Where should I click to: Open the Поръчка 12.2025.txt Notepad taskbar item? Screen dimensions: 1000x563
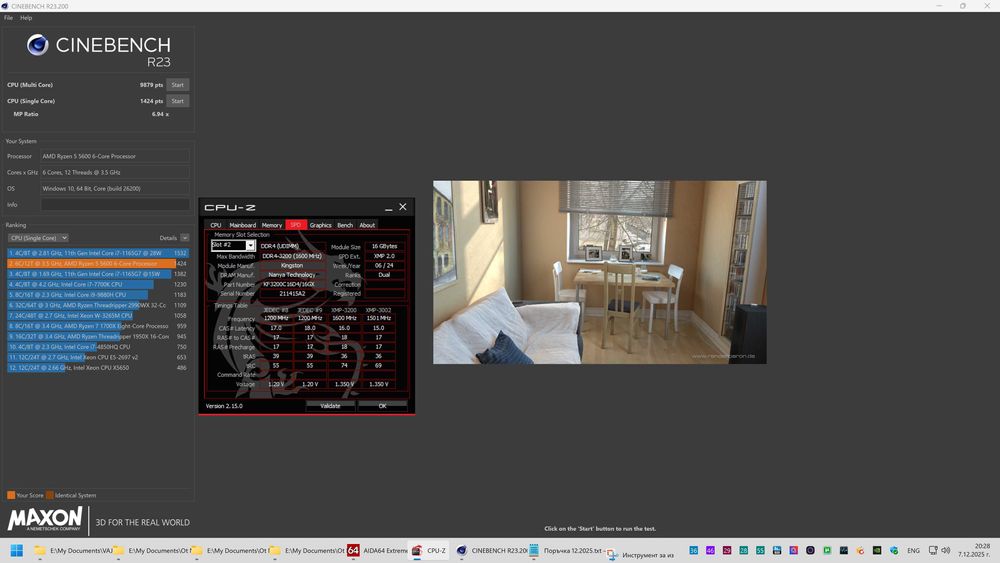click(566, 550)
